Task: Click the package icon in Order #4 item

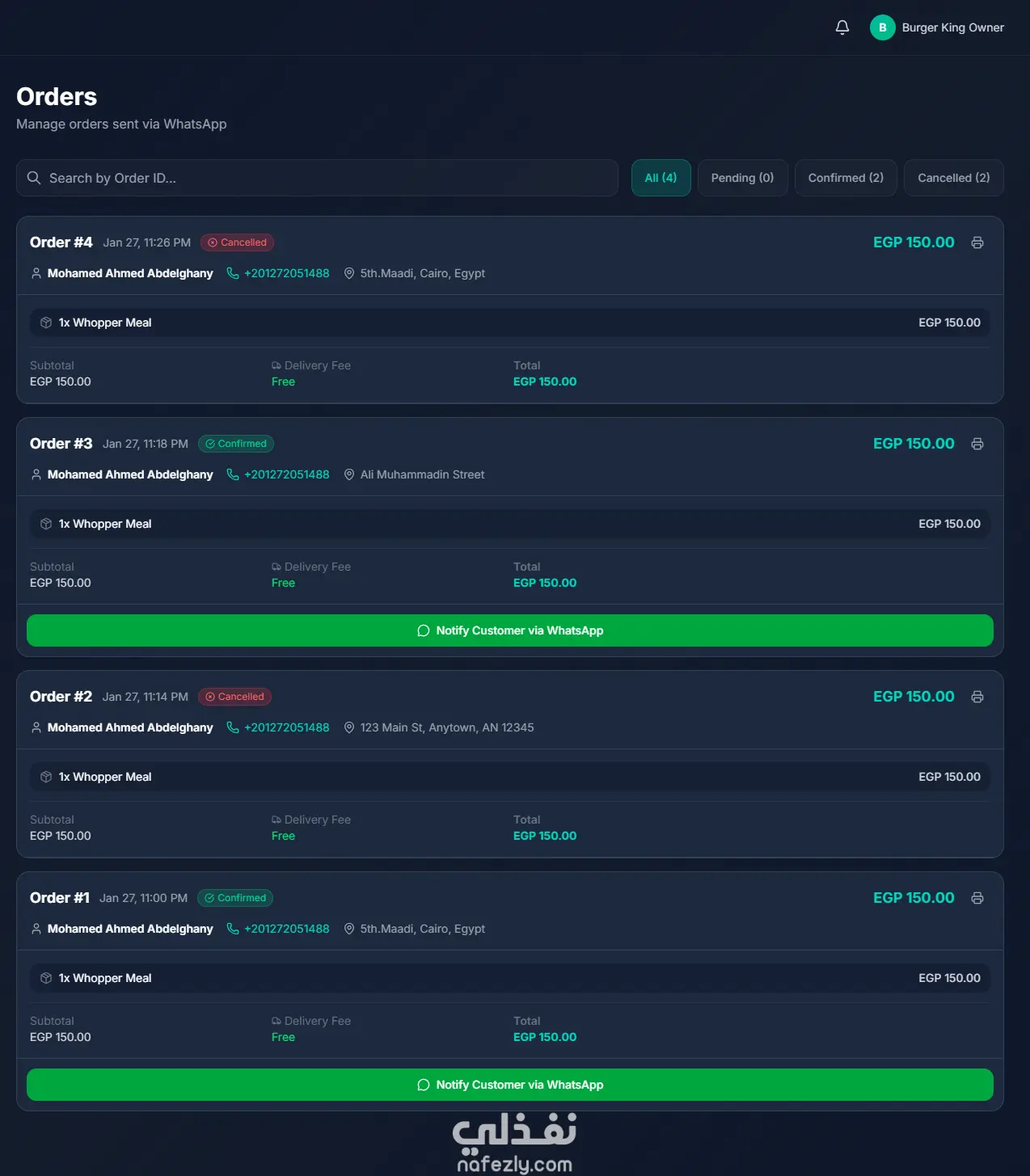Action: point(46,322)
